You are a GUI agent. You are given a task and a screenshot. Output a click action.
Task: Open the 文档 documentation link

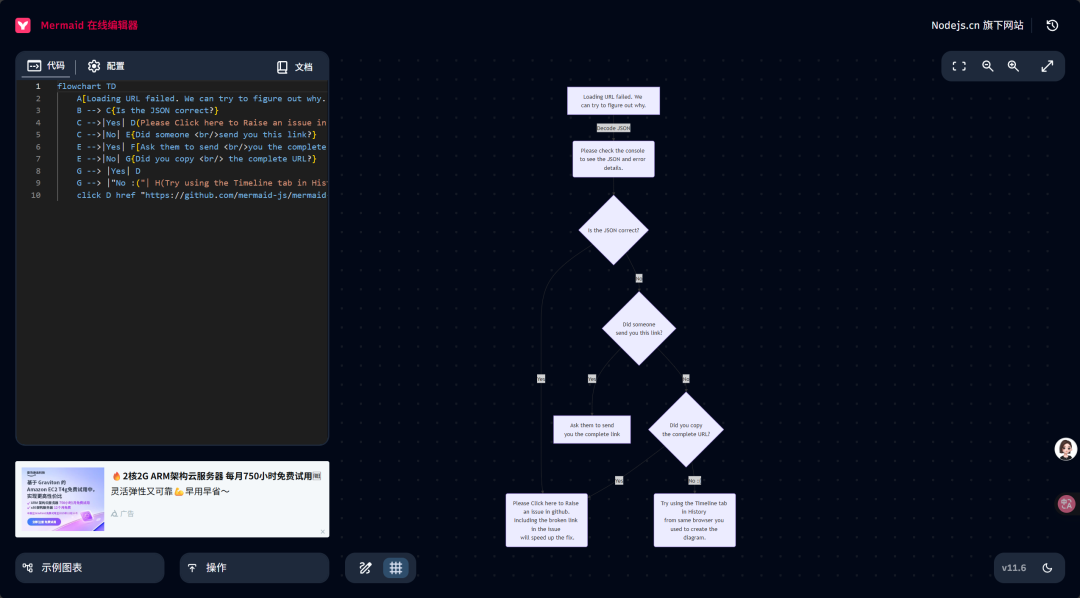tap(294, 67)
